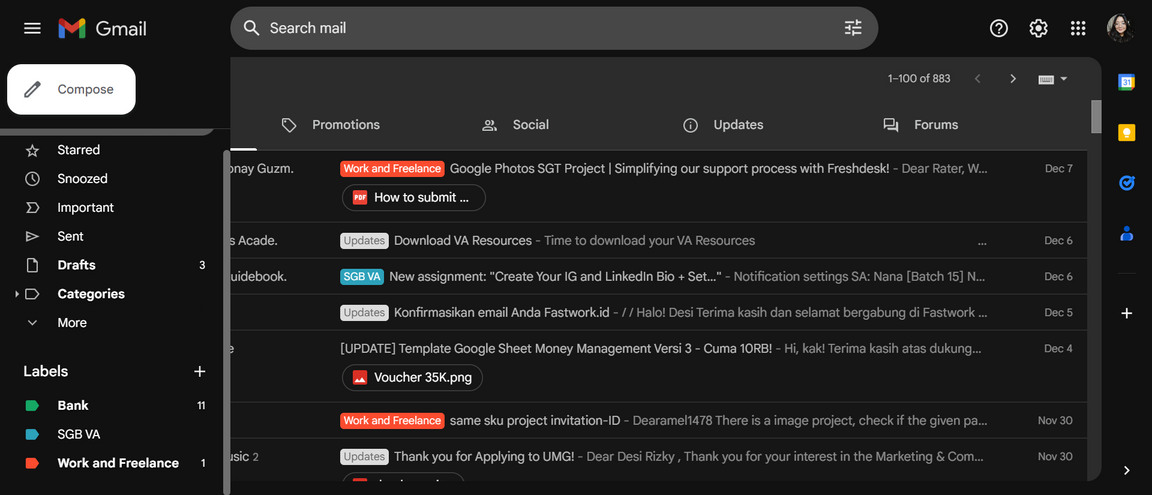Click the Updates tag on Fastwork.id email

coord(364,312)
